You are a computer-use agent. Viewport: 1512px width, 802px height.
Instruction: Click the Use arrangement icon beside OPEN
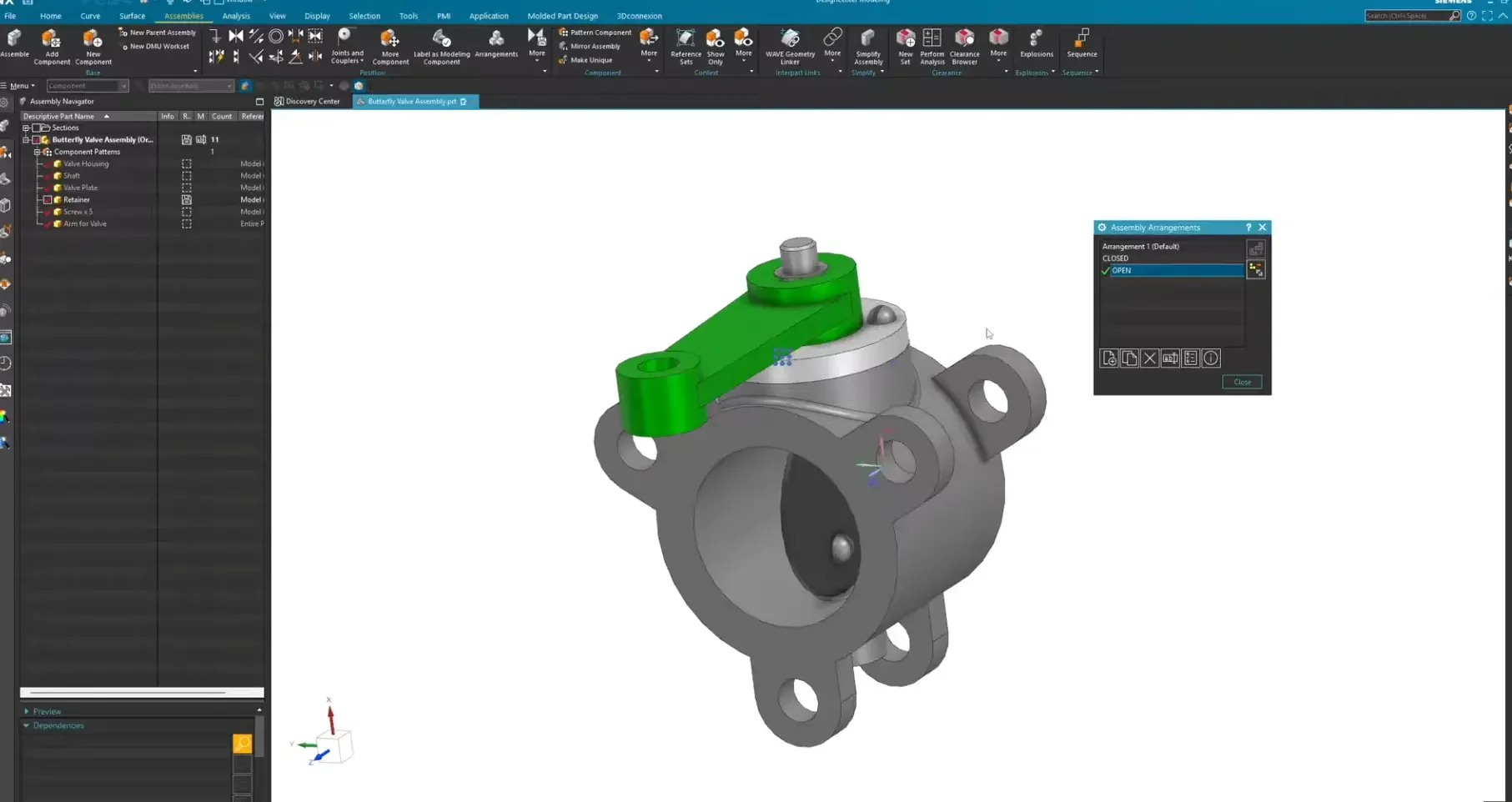point(1255,269)
